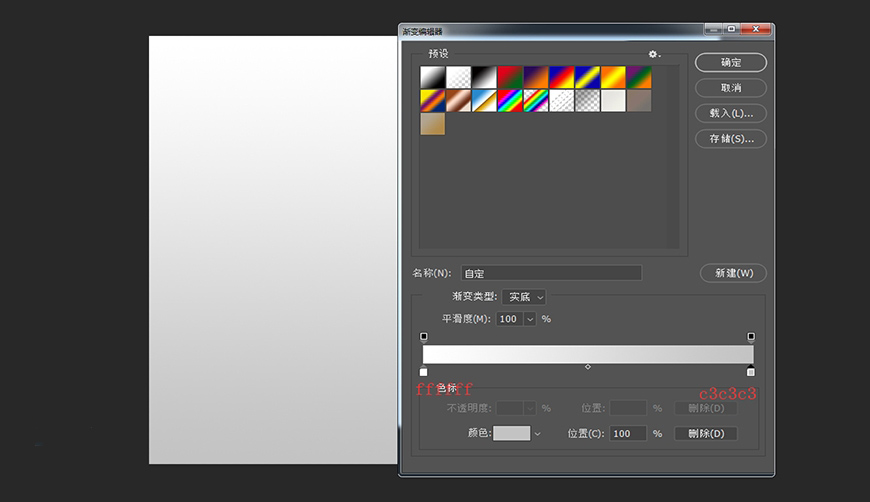Expand the 颜色 color dropdown arrow
870x502 pixels.
(537, 434)
